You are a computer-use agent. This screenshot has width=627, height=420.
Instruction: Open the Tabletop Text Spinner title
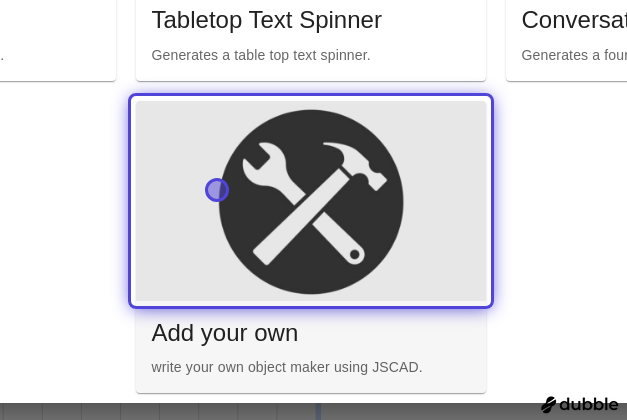267,20
